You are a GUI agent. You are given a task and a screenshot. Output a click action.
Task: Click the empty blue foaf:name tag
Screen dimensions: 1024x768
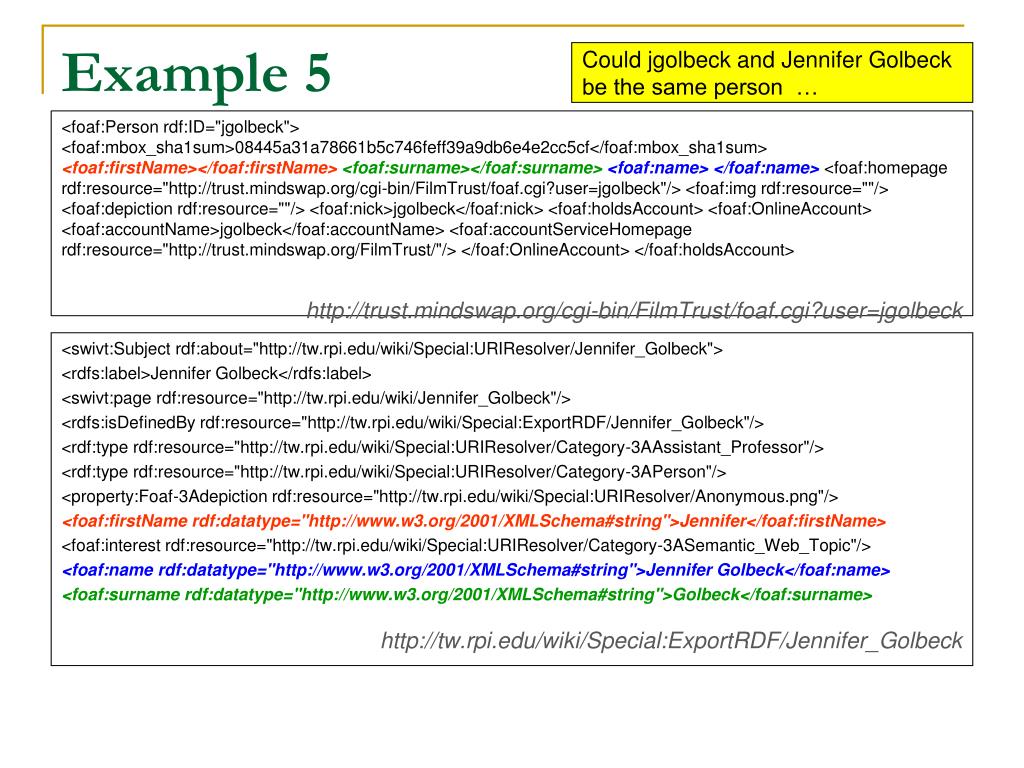point(713,168)
